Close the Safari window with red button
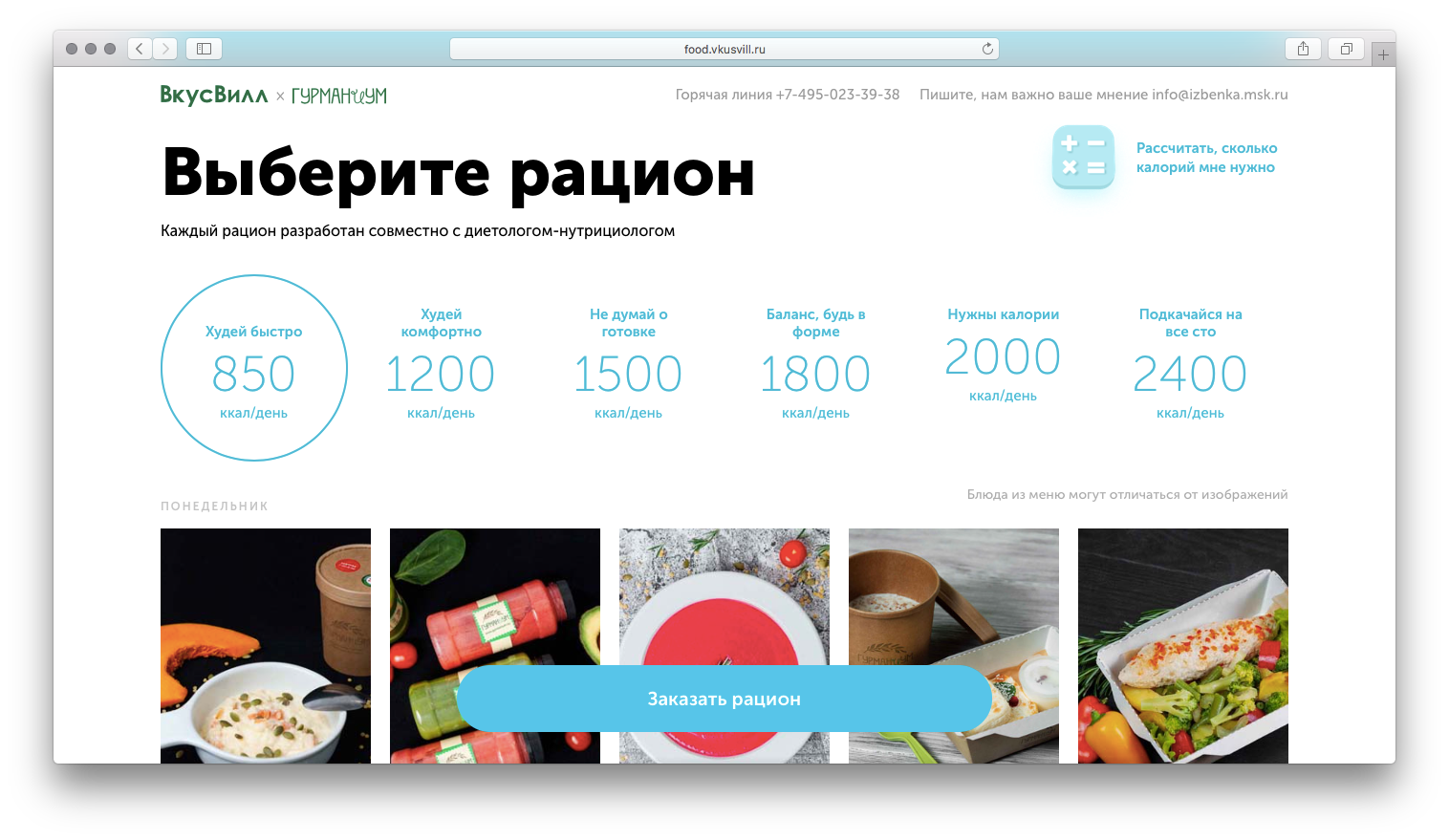 pos(72,49)
